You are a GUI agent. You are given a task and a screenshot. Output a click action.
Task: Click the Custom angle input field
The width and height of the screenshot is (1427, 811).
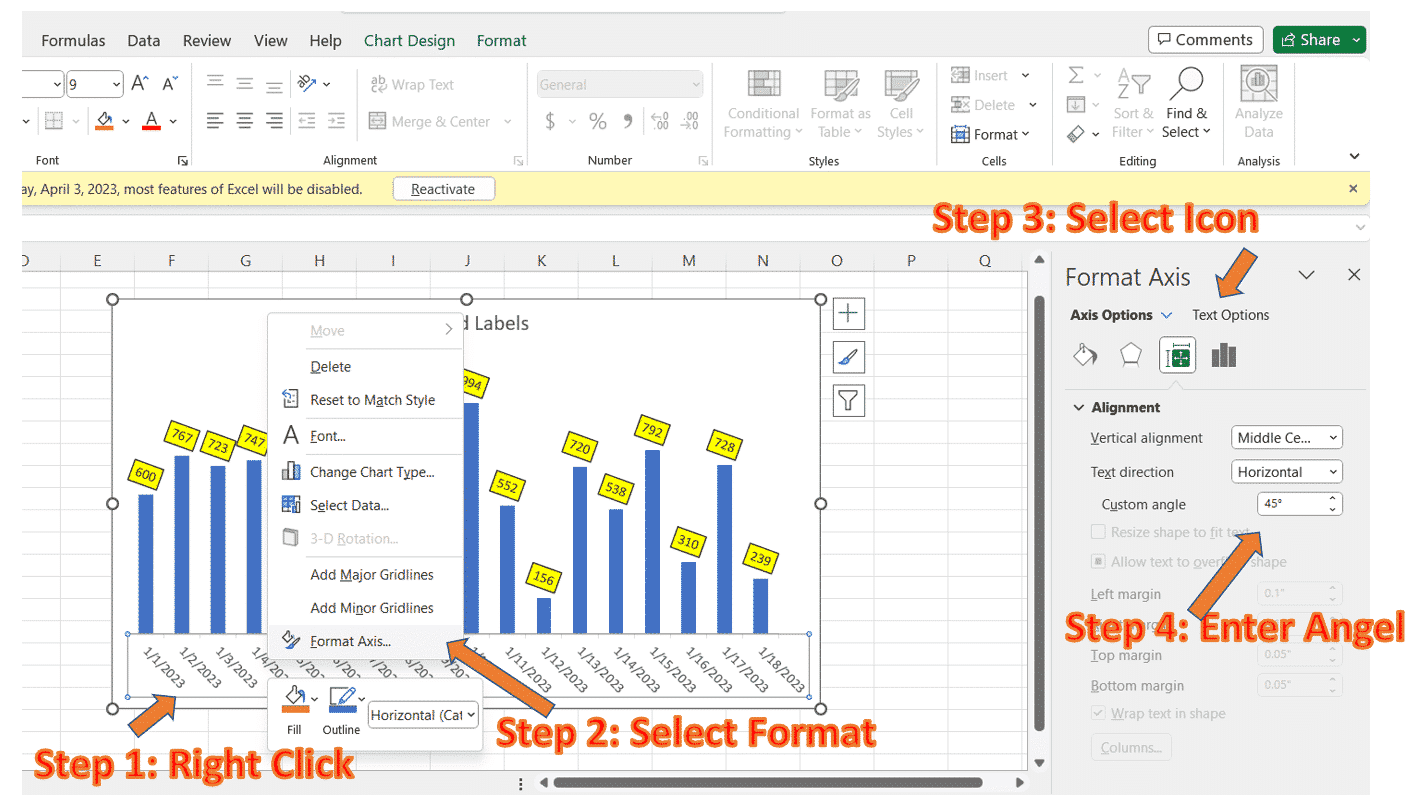click(x=1291, y=503)
